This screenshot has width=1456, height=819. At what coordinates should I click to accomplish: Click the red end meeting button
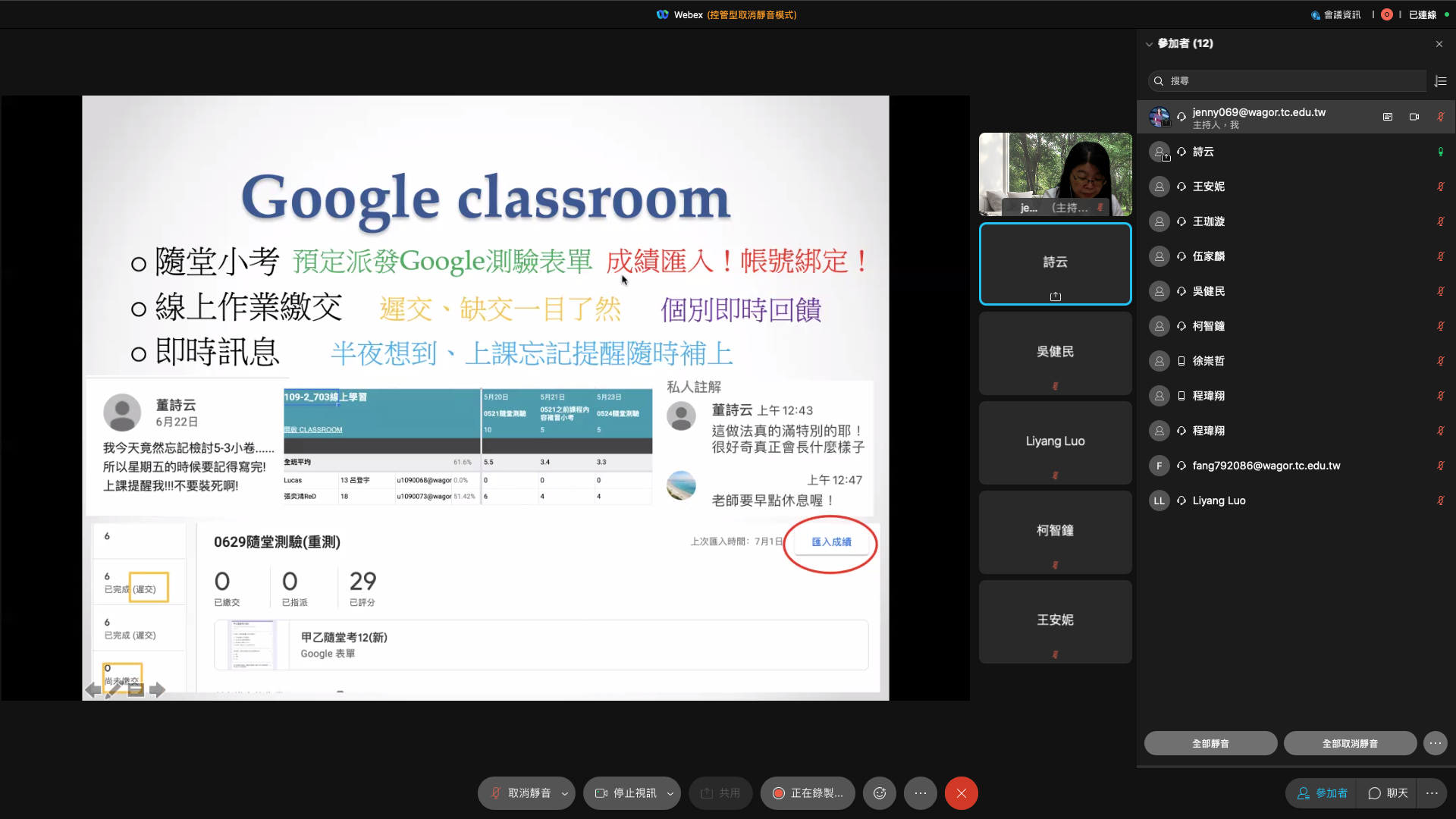pos(961,793)
